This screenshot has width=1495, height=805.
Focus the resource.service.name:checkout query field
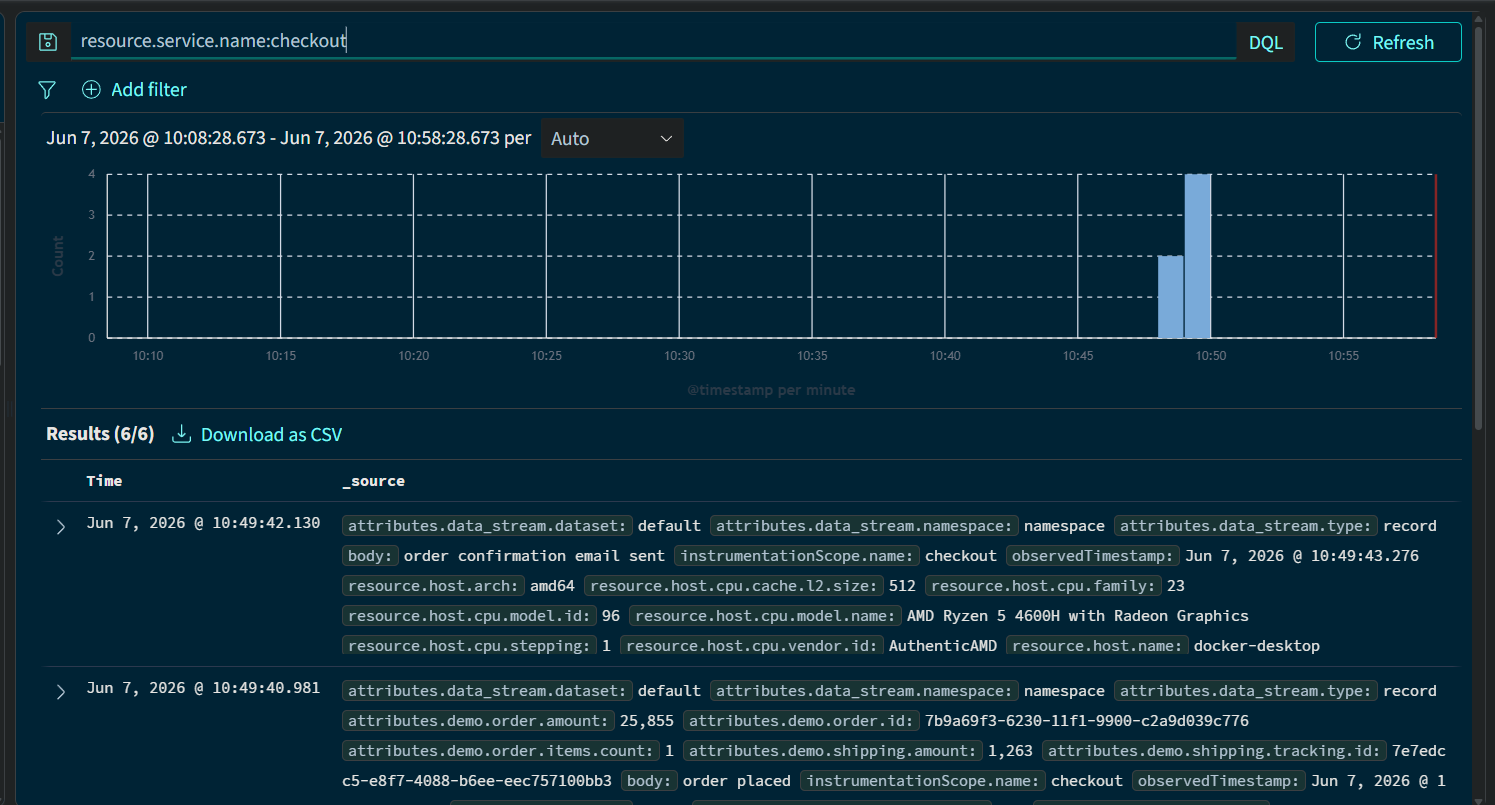click(x=655, y=41)
